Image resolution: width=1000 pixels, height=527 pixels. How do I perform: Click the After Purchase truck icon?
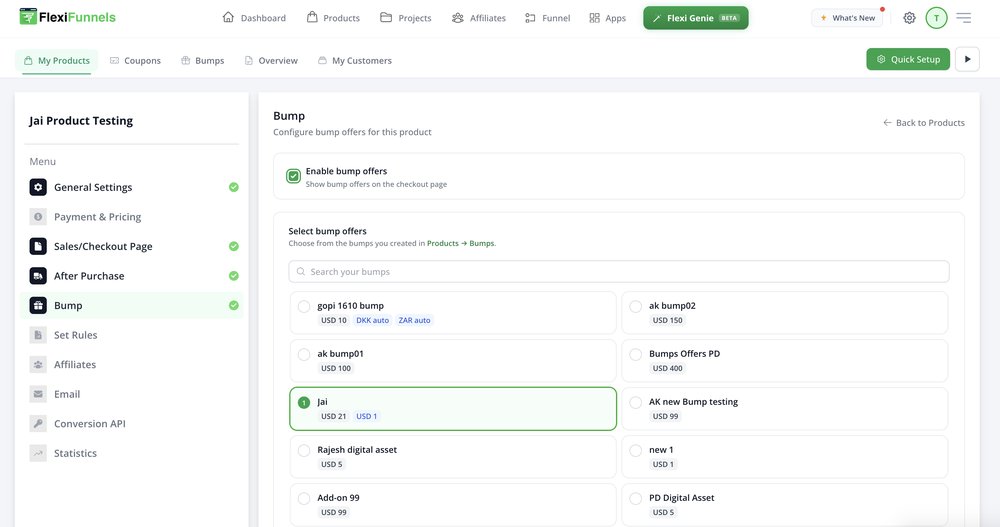tap(38, 276)
